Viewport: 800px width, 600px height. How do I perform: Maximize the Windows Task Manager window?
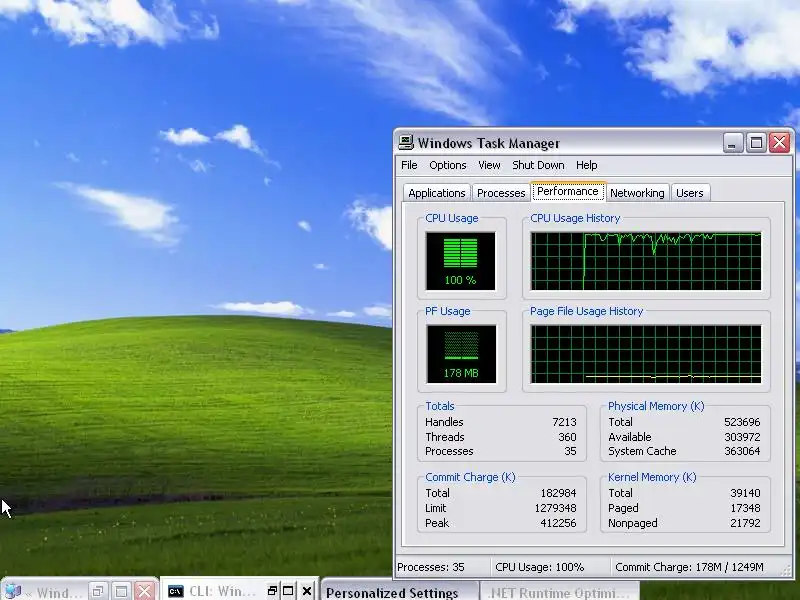click(756, 142)
